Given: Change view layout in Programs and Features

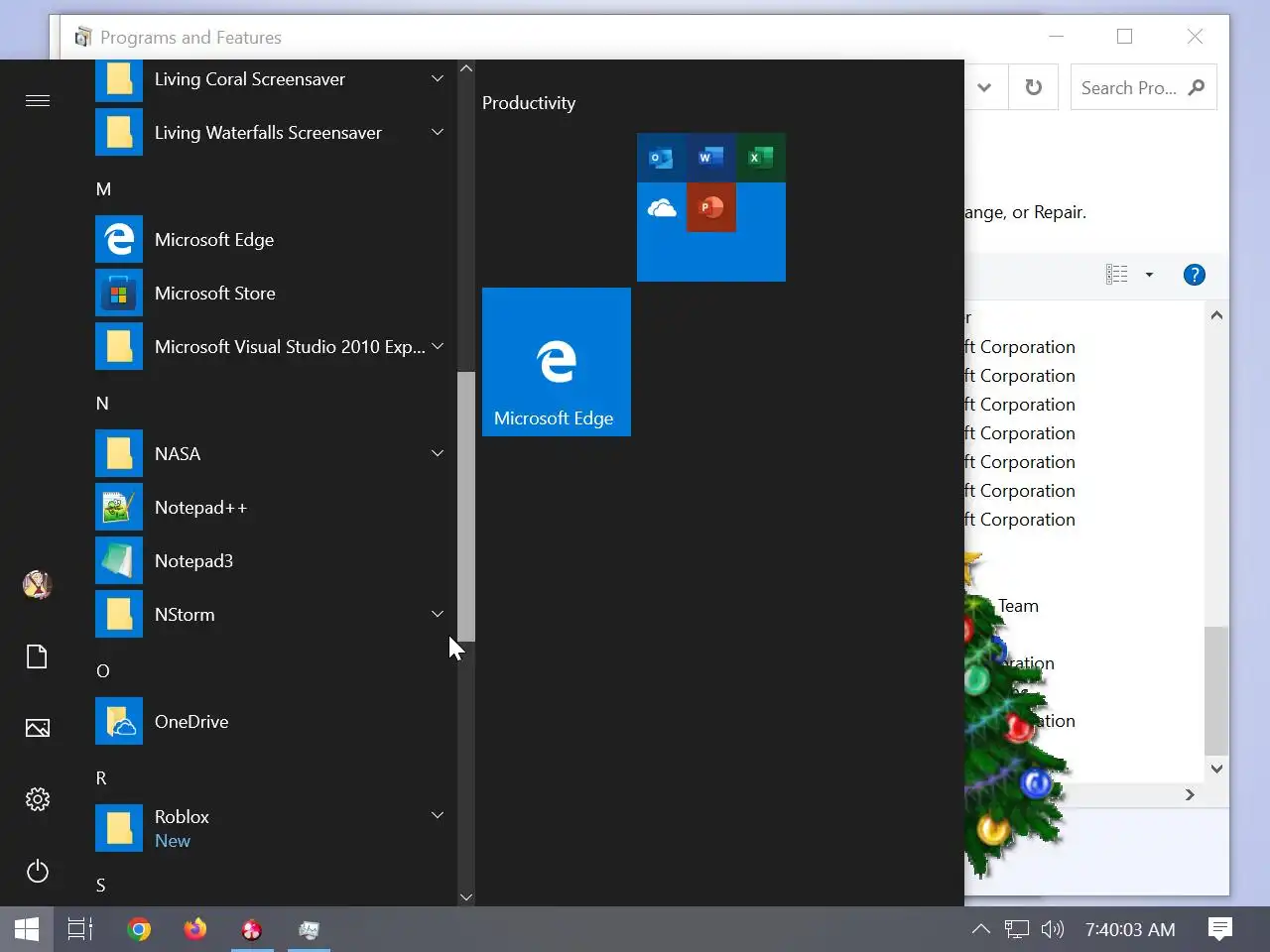Looking at the screenshot, I should [x=1117, y=275].
